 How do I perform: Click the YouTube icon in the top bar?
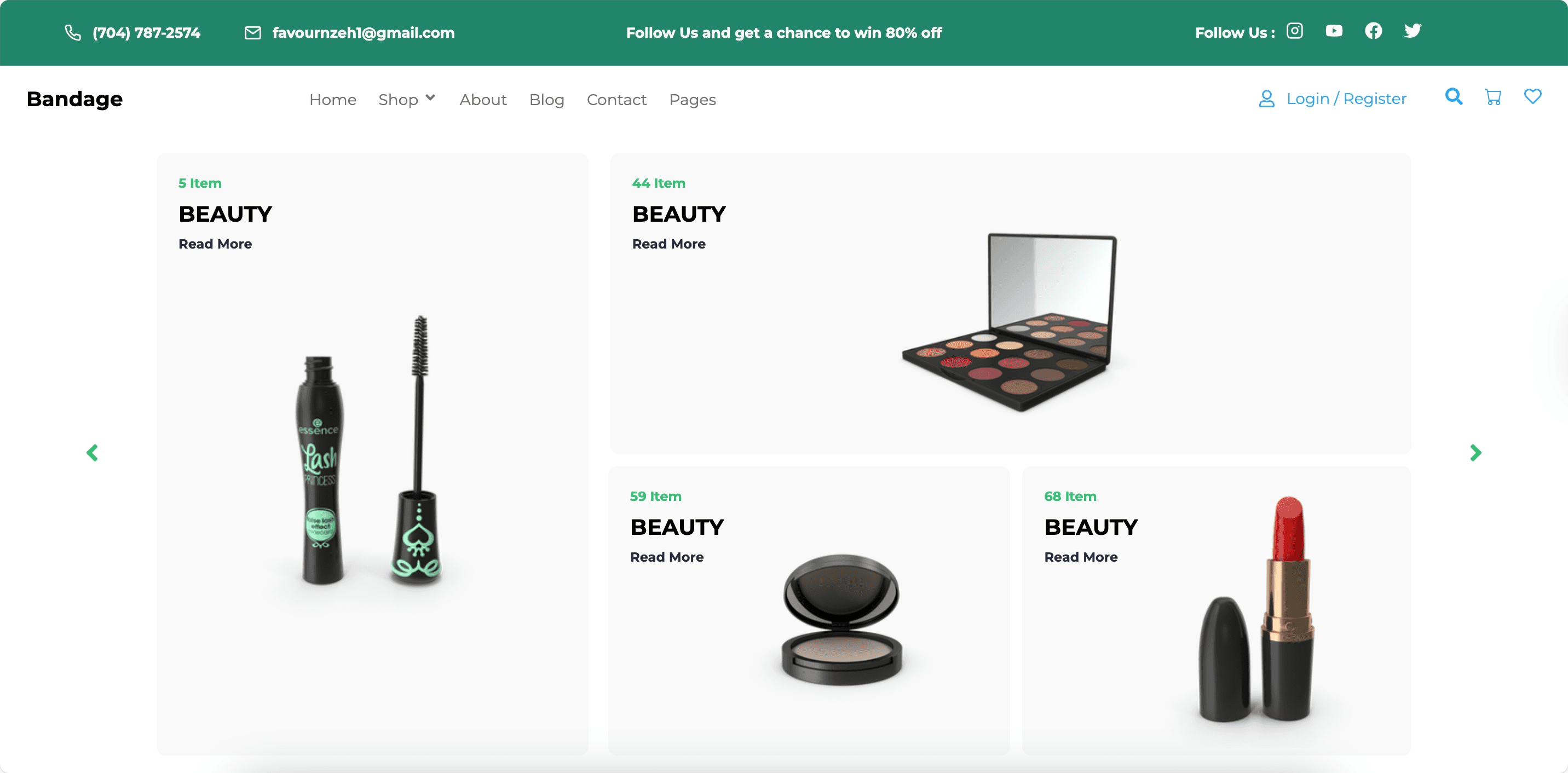[x=1334, y=31]
